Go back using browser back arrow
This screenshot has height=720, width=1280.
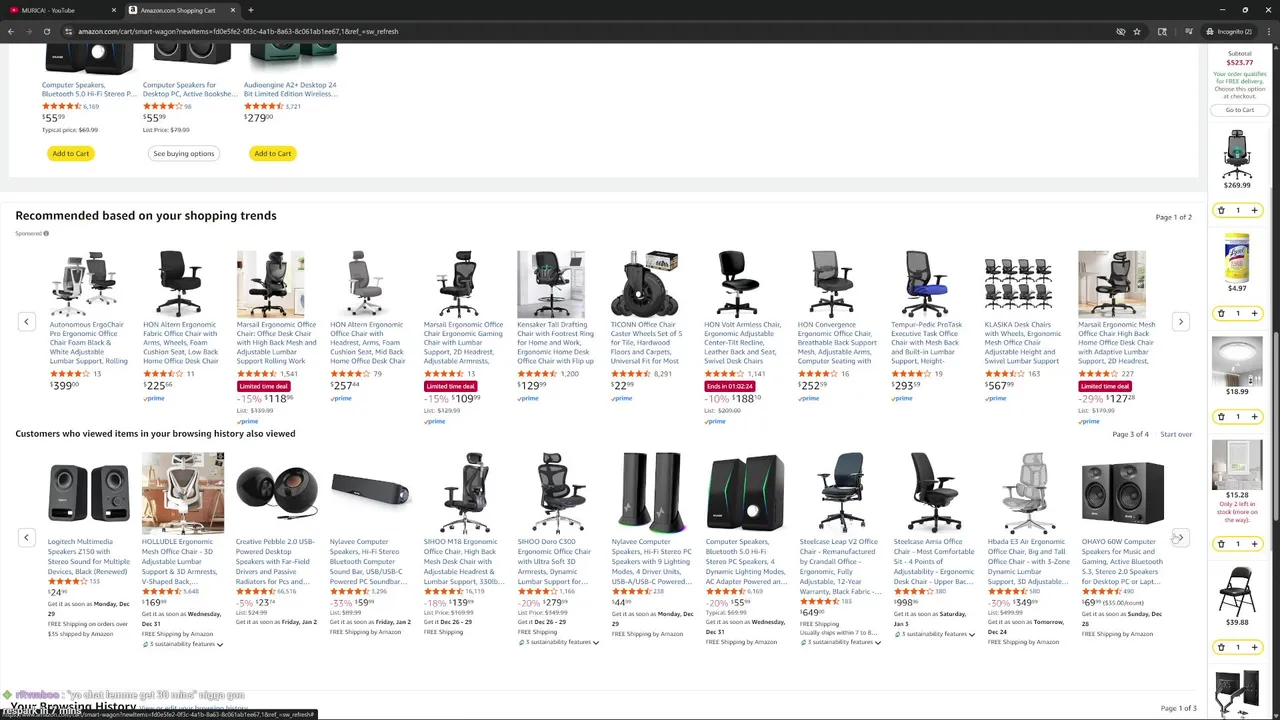click(11, 31)
